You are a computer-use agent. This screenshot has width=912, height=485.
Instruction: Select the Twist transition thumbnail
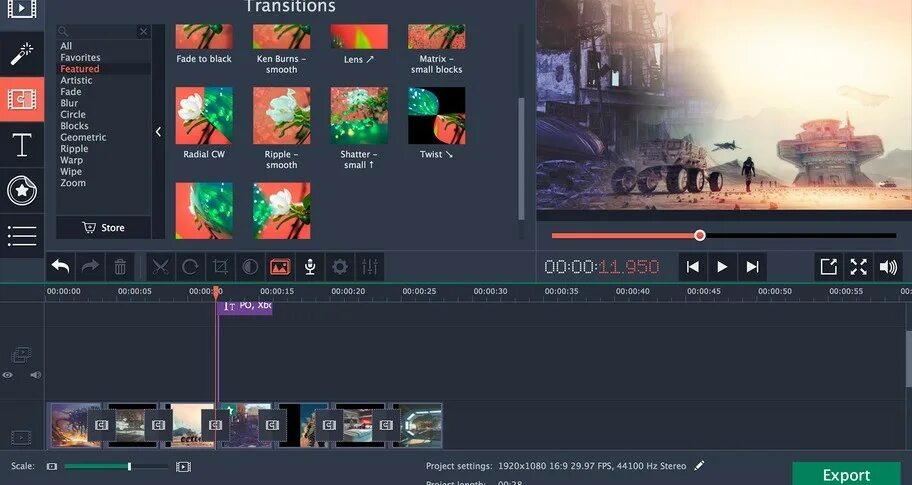point(436,116)
